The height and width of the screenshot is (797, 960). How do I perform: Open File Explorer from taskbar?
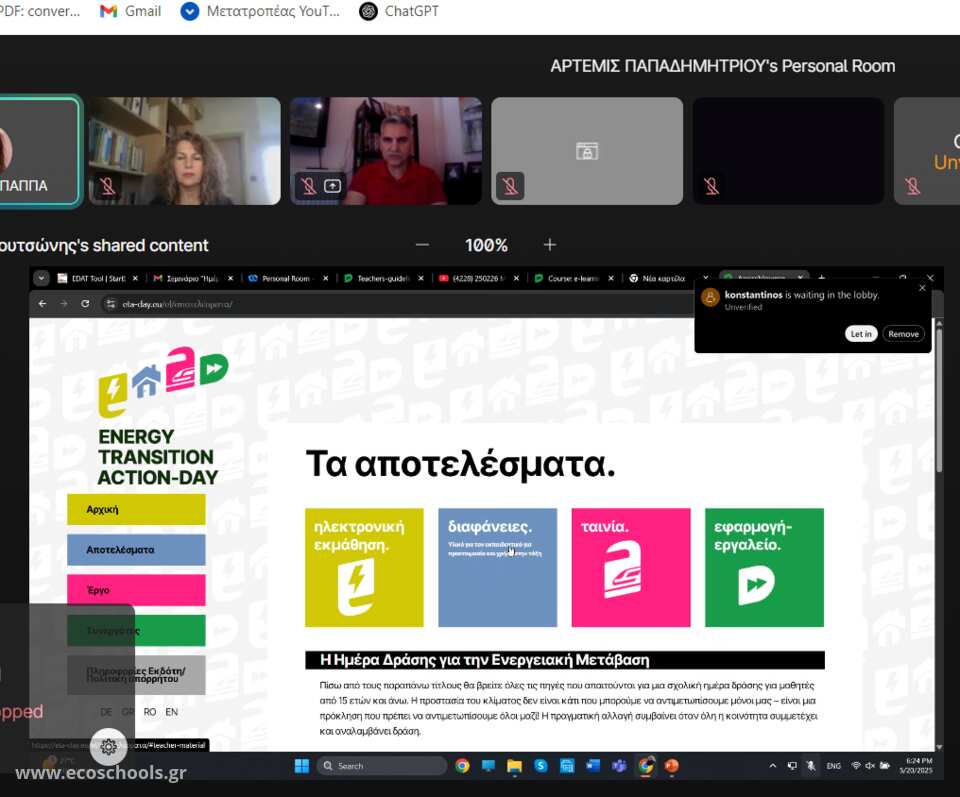tap(514, 766)
